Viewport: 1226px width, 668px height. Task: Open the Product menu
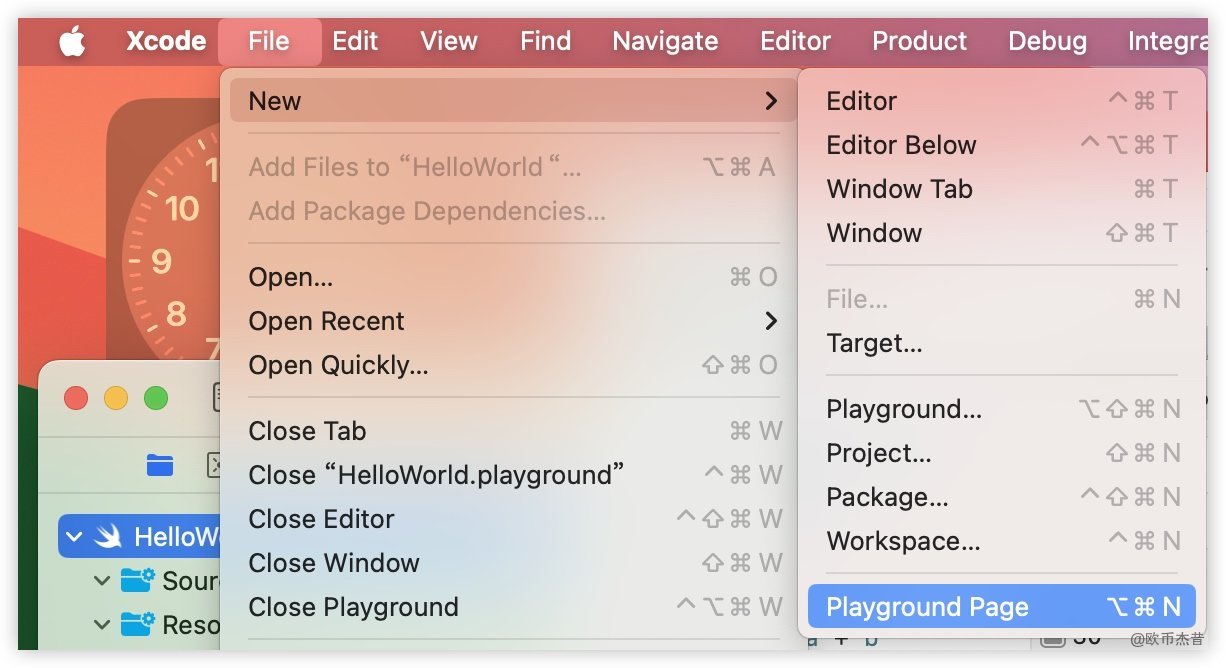(919, 41)
